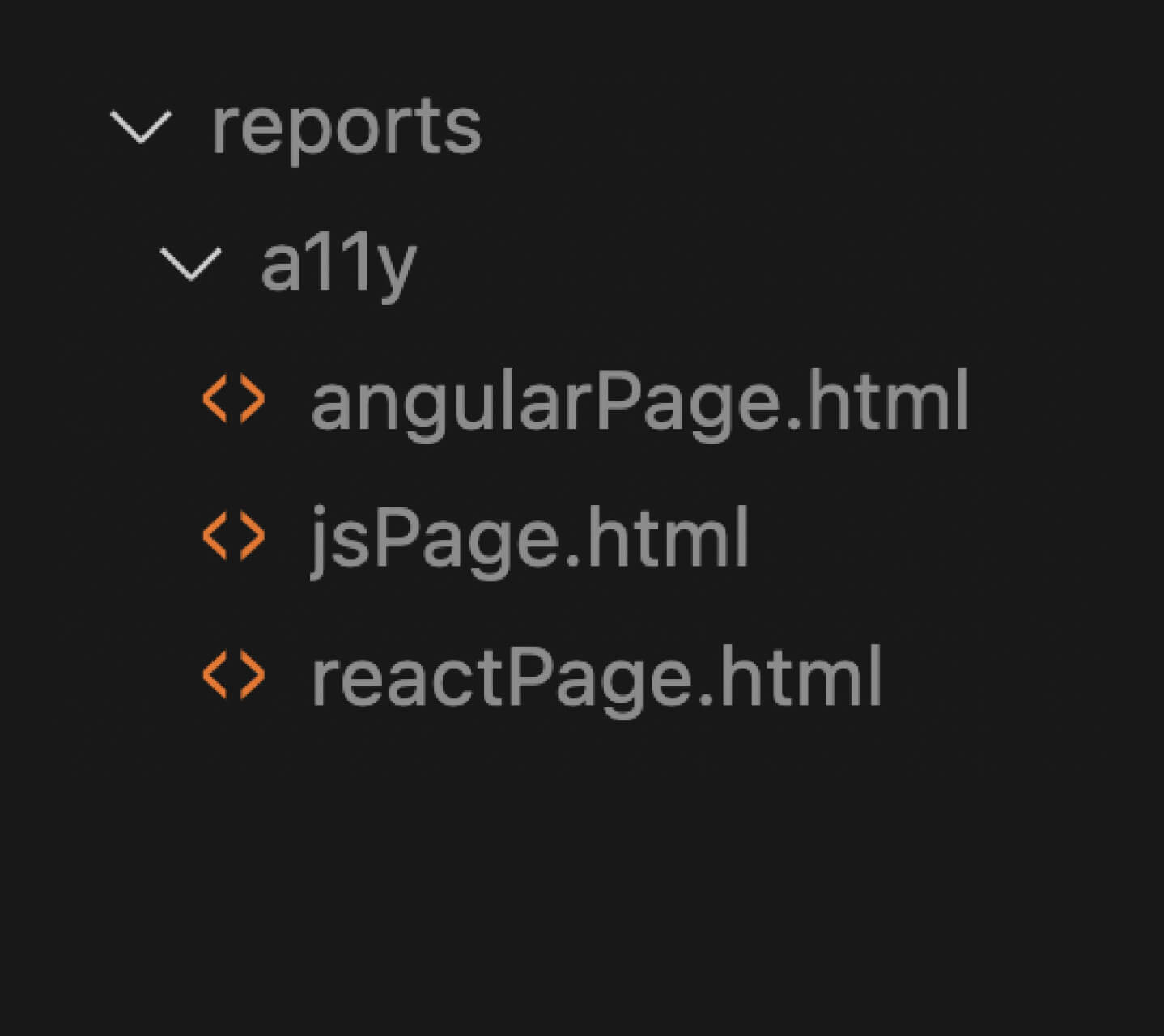The height and width of the screenshot is (1036, 1164).
Task: Collapse the reports folder using its chevron
Action: click(141, 128)
